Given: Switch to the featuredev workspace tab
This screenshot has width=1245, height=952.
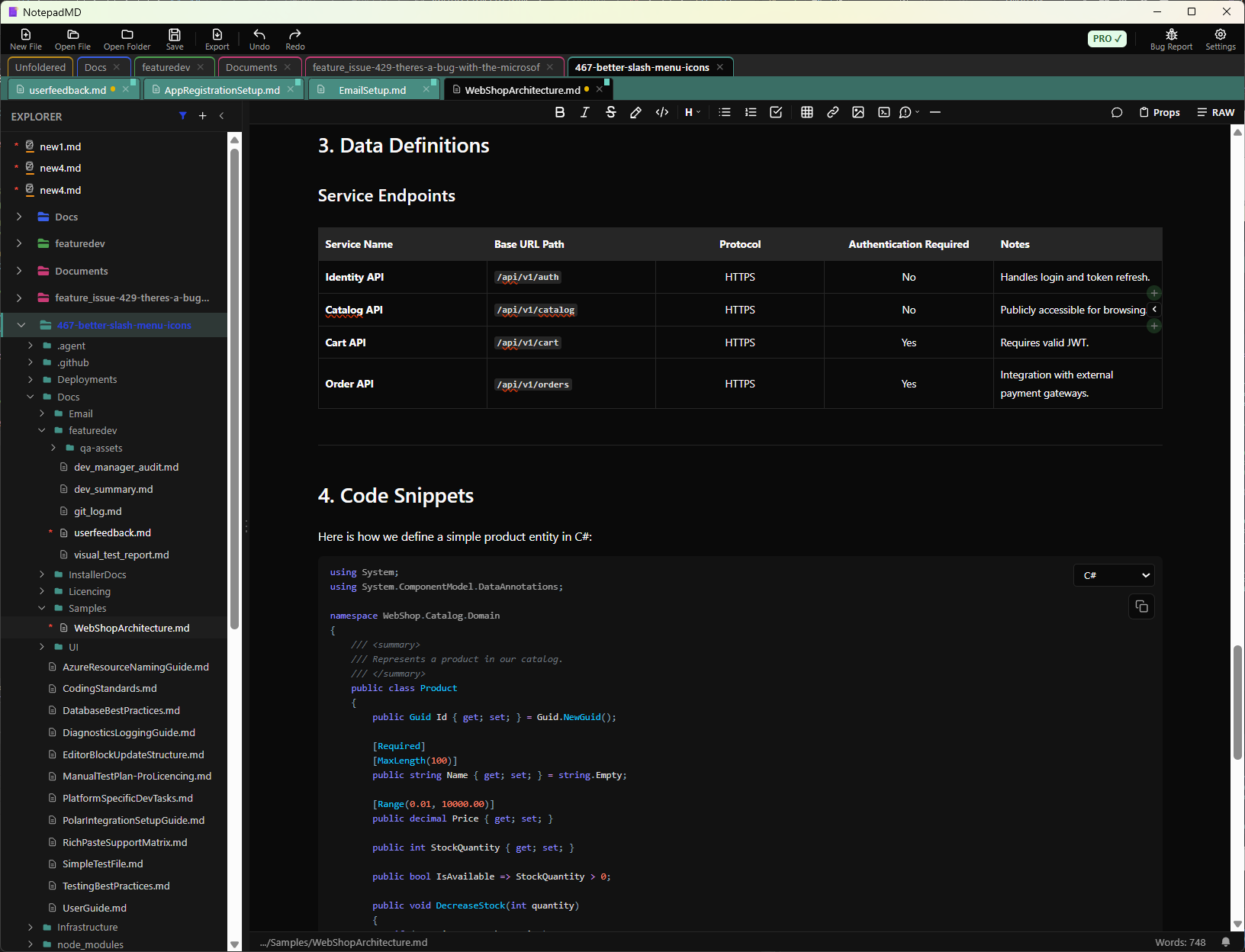Looking at the screenshot, I should (x=166, y=67).
